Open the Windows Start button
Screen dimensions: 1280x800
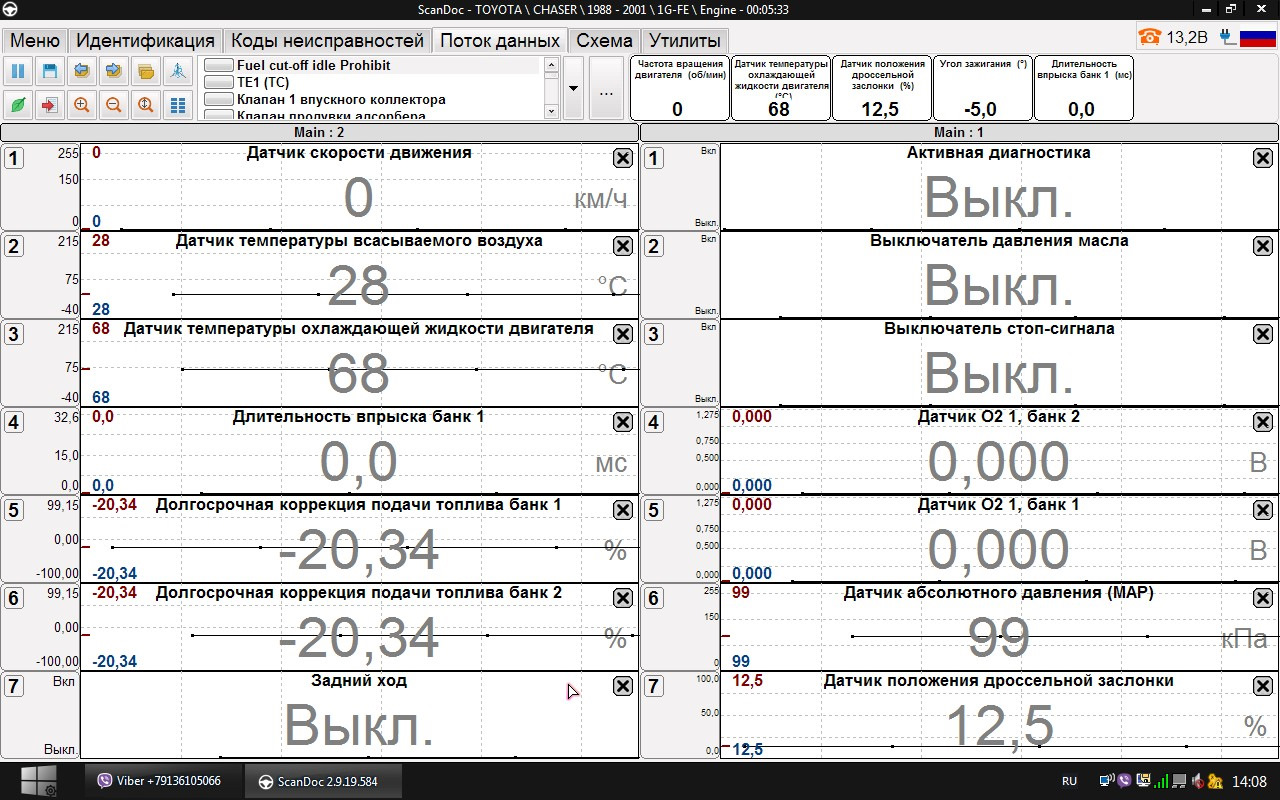[38, 780]
